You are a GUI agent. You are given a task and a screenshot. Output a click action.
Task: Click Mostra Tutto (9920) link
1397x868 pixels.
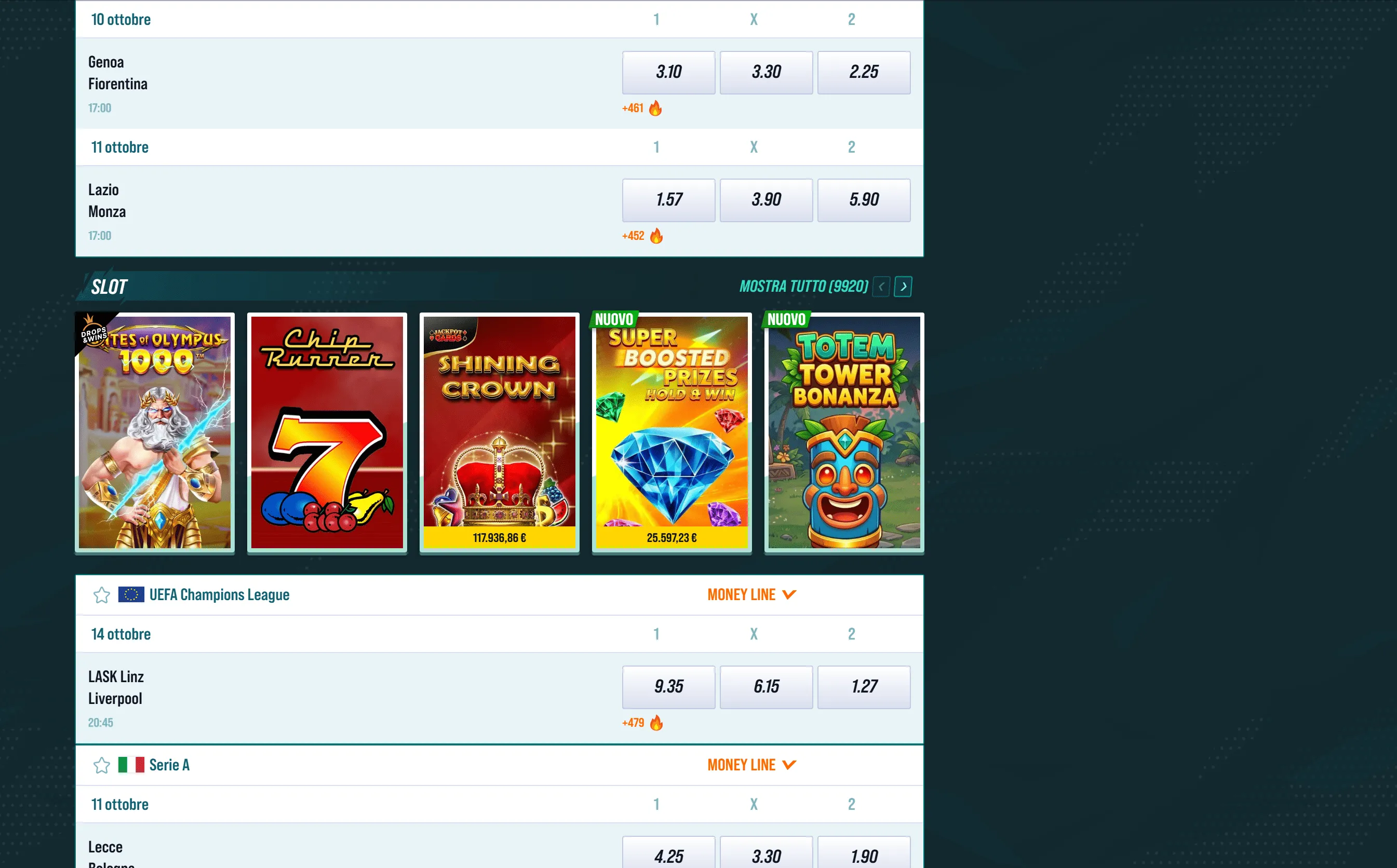pos(804,287)
